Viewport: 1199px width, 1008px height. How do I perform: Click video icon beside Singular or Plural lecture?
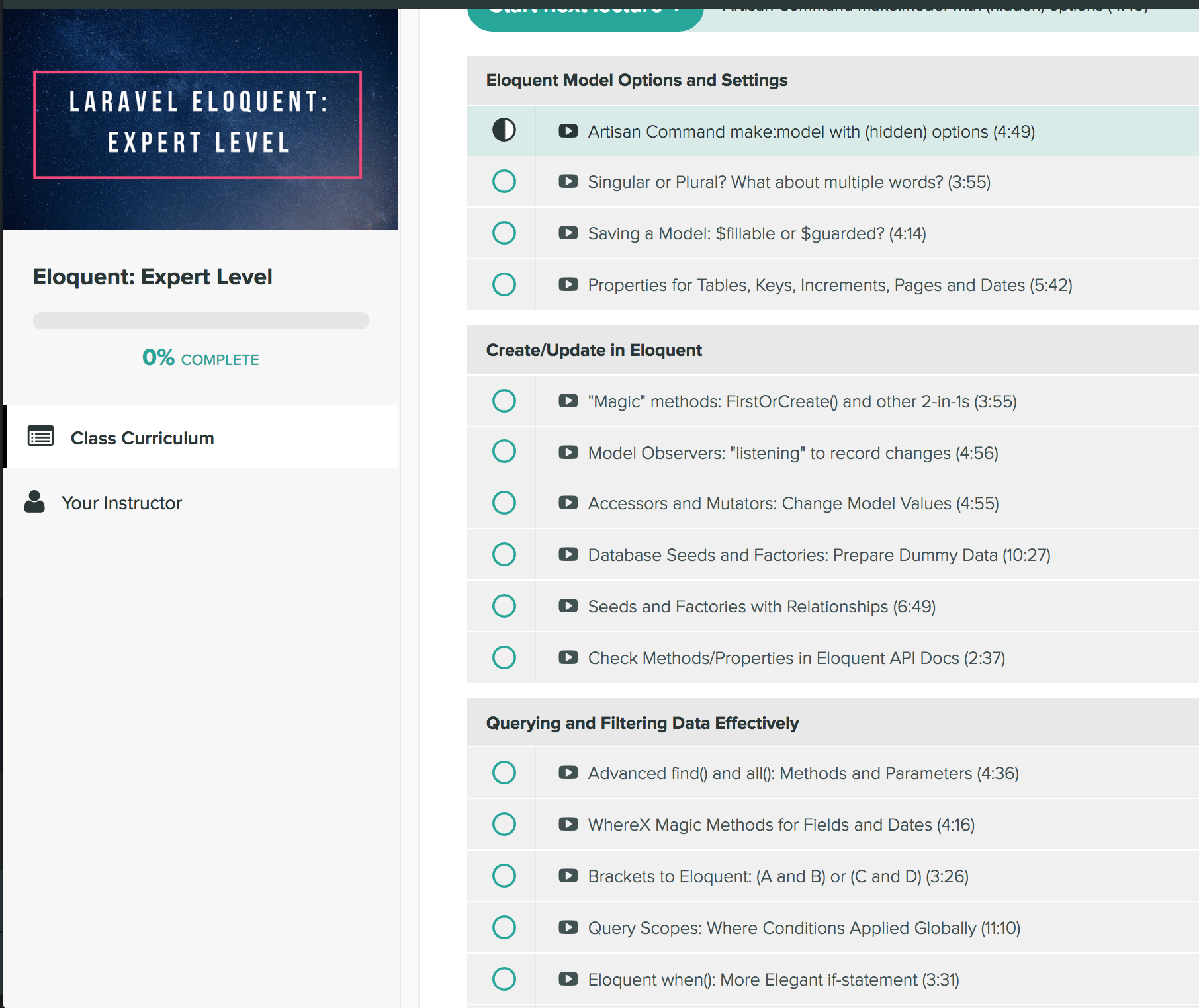[568, 181]
